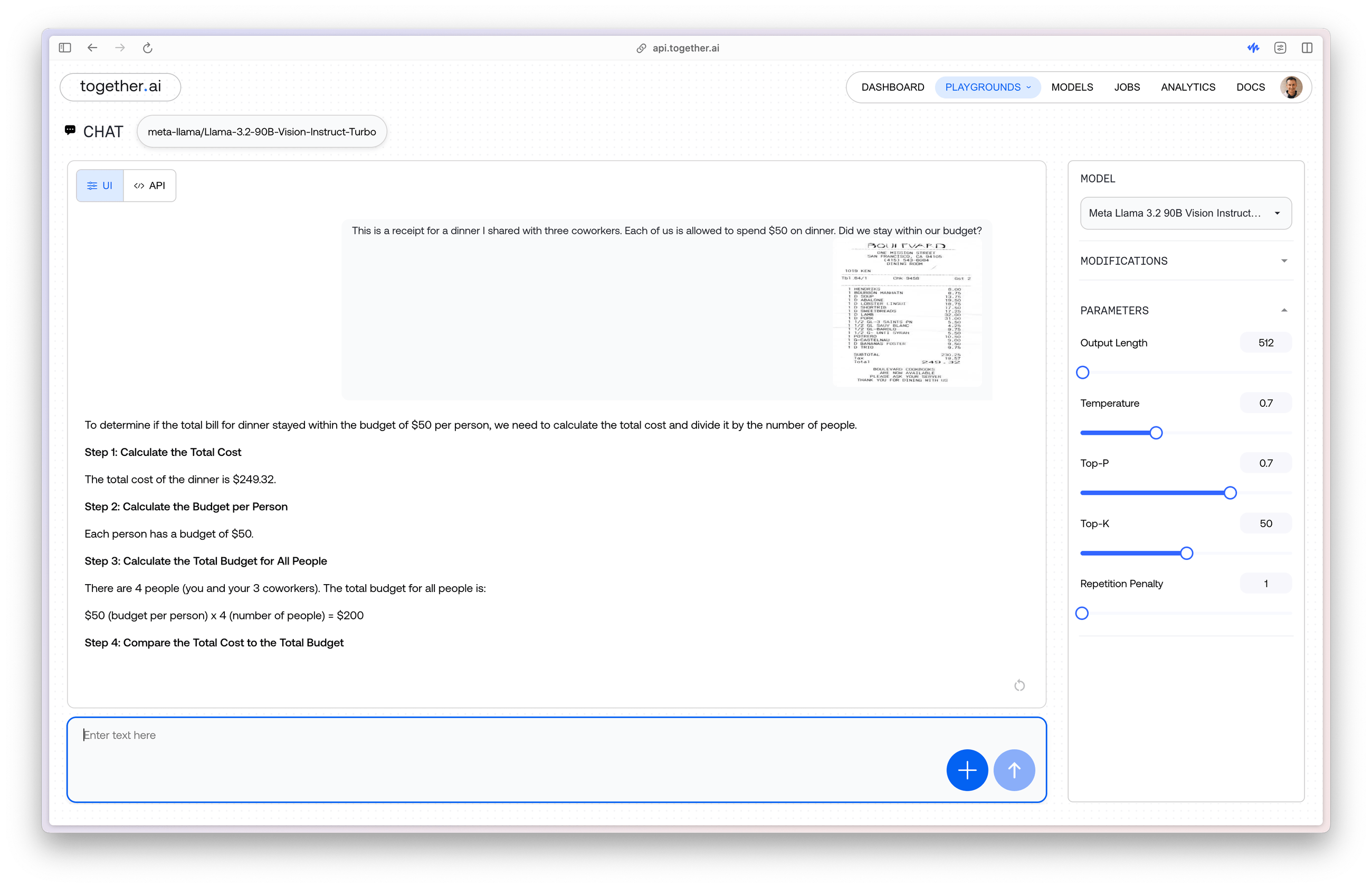The height and width of the screenshot is (888, 1372).
Task: Click the link icon in address bar
Action: [640, 48]
